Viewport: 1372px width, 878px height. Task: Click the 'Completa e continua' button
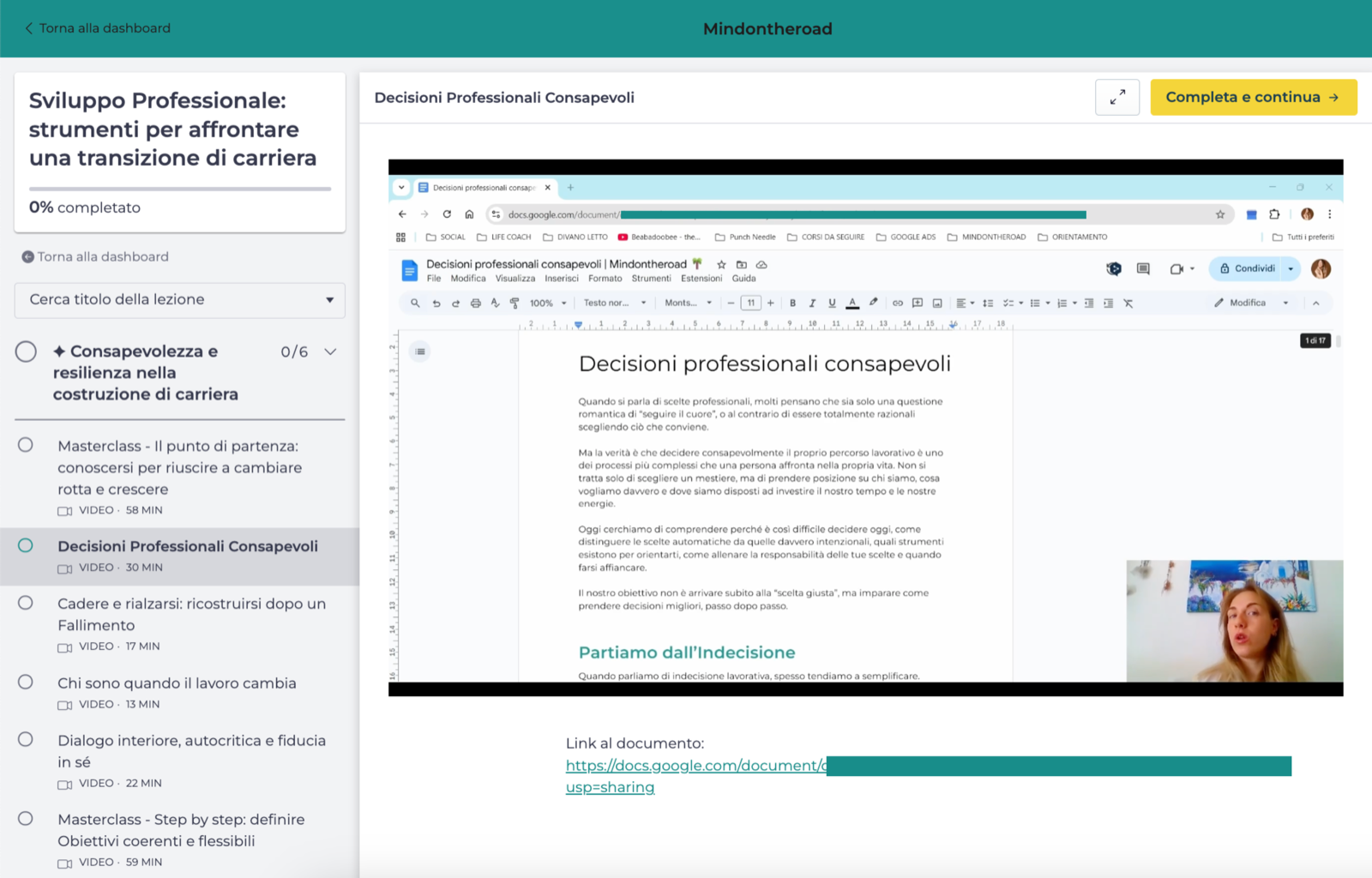coord(1254,97)
